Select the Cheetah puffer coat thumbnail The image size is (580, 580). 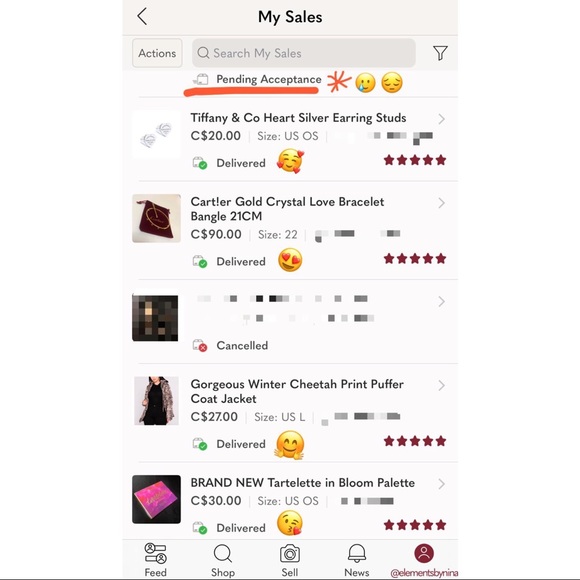(156, 401)
